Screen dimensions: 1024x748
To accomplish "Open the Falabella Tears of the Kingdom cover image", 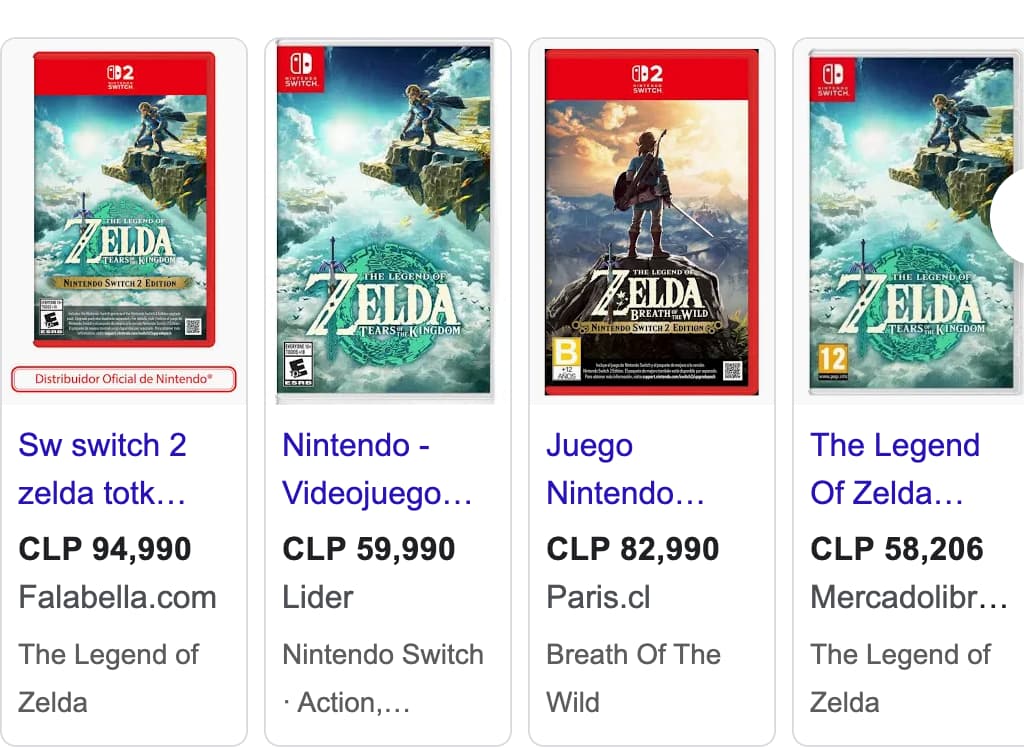I will coord(124,200).
